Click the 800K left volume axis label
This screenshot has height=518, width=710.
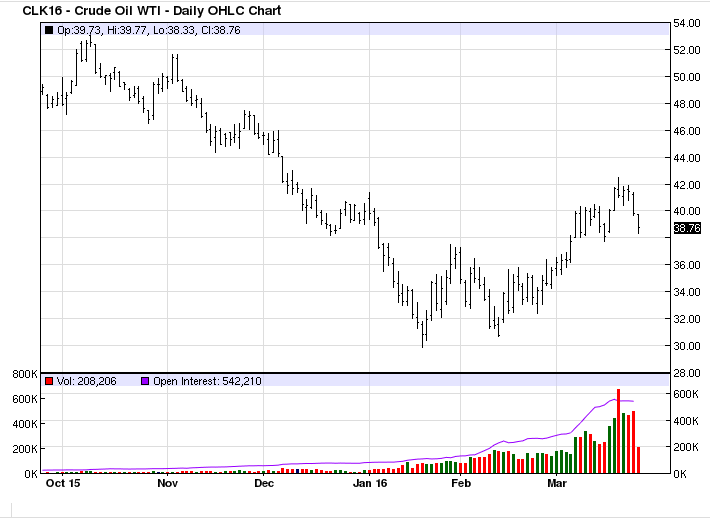coord(25,374)
